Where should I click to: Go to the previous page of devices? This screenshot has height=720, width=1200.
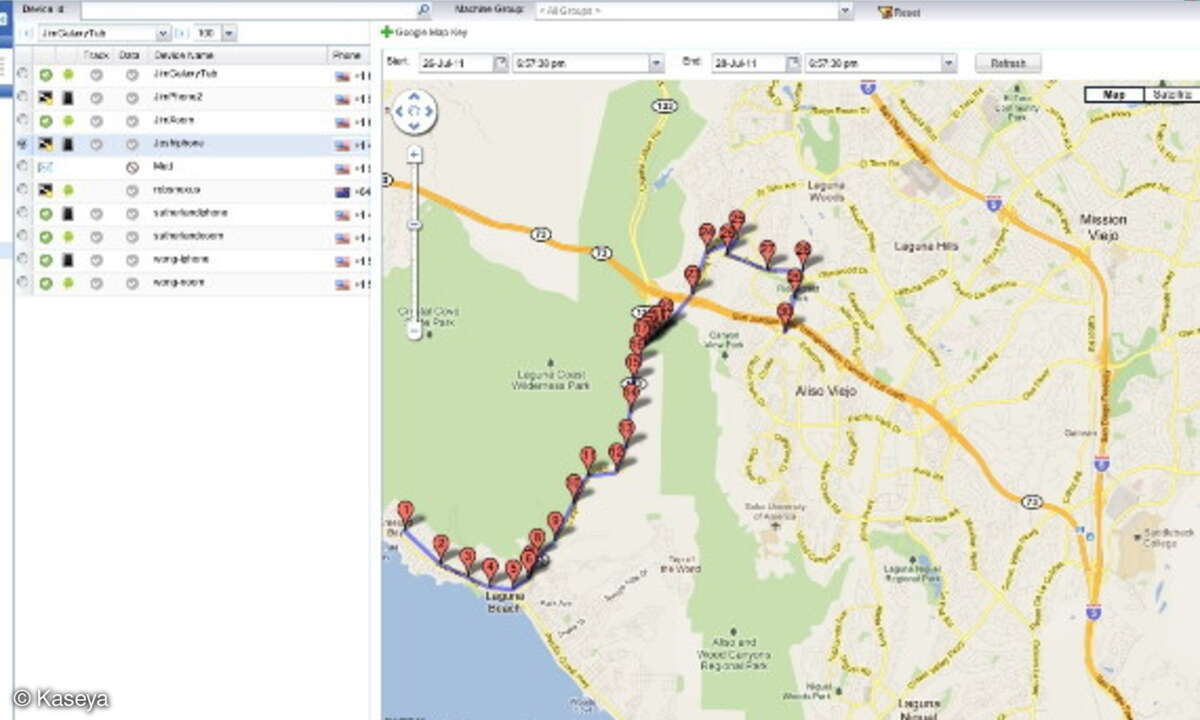26,33
